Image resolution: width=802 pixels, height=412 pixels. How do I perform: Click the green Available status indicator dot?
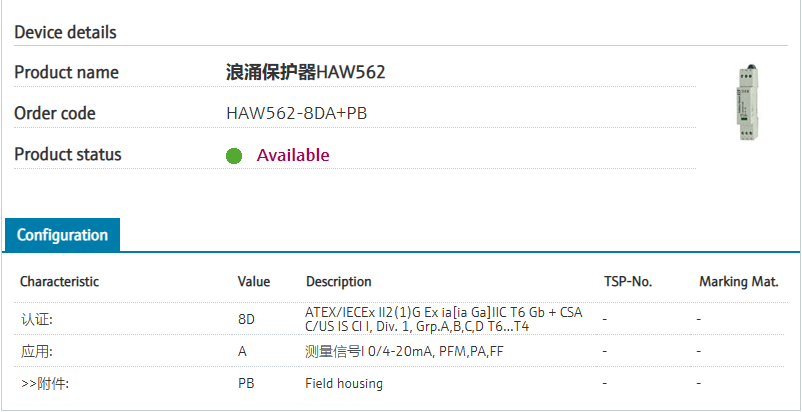coord(234,156)
